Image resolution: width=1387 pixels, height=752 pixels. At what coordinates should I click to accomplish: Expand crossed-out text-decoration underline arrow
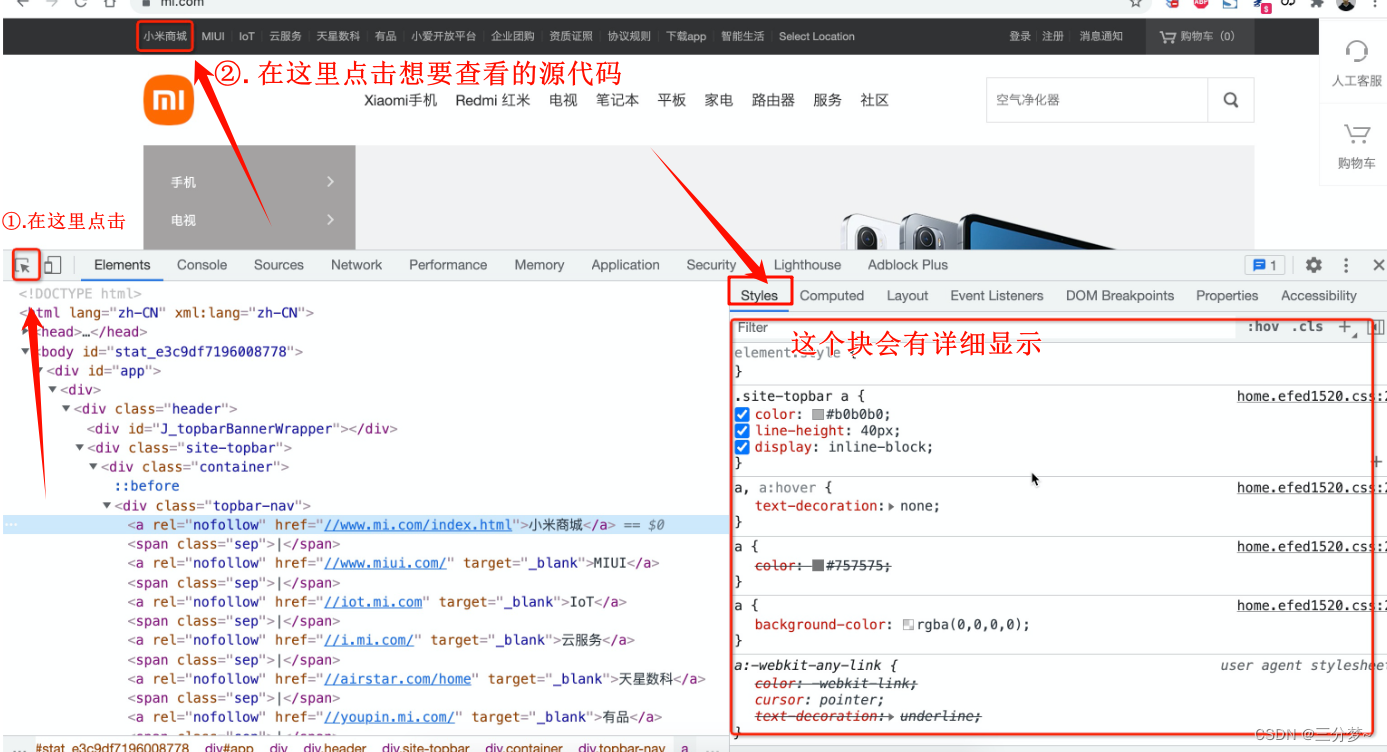(x=891, y=716)
